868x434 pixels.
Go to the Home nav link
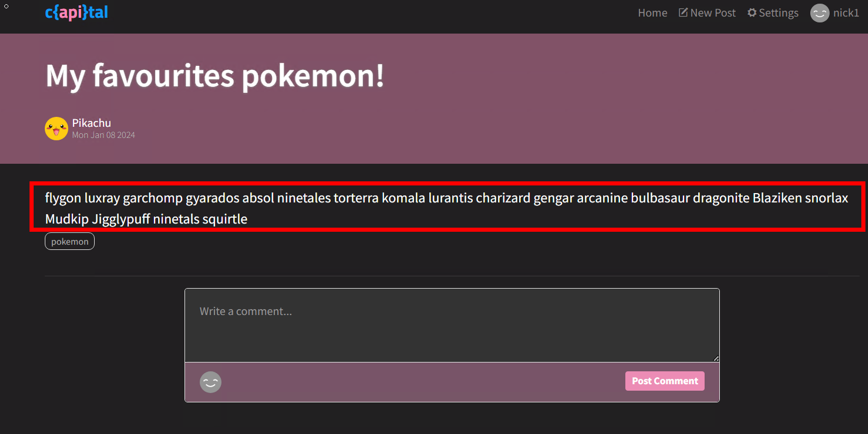pyautogui.click(x=652, y=13)
